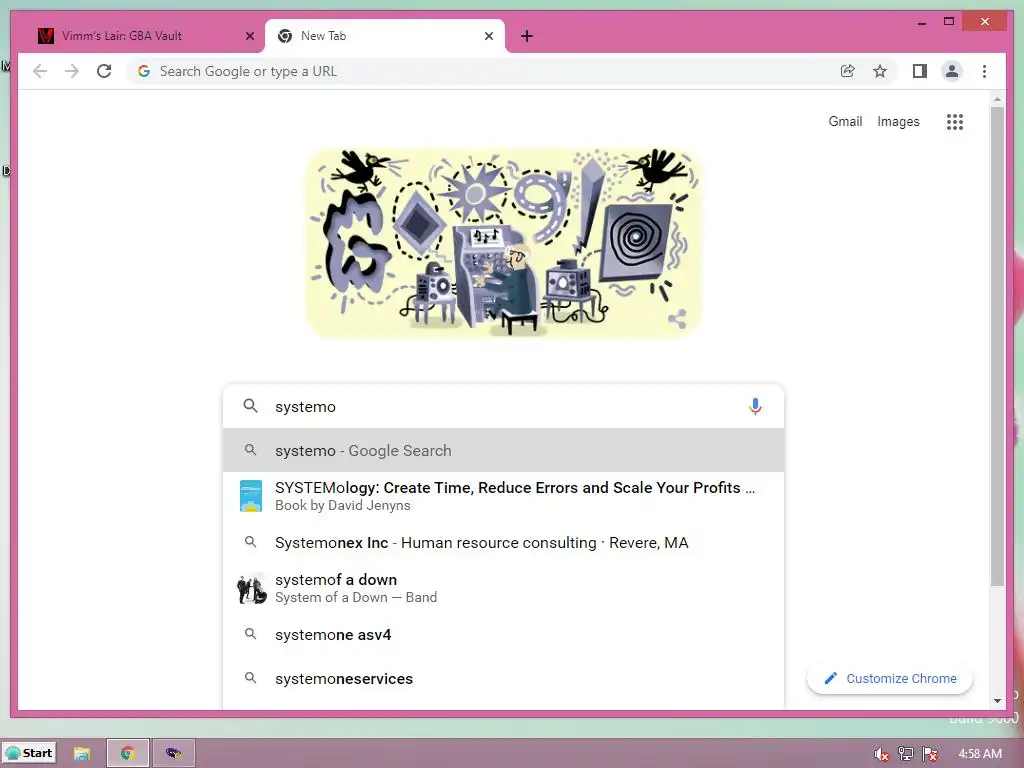
Task: Click the 4:58 AM system clock
Action: tap(980, 754)
